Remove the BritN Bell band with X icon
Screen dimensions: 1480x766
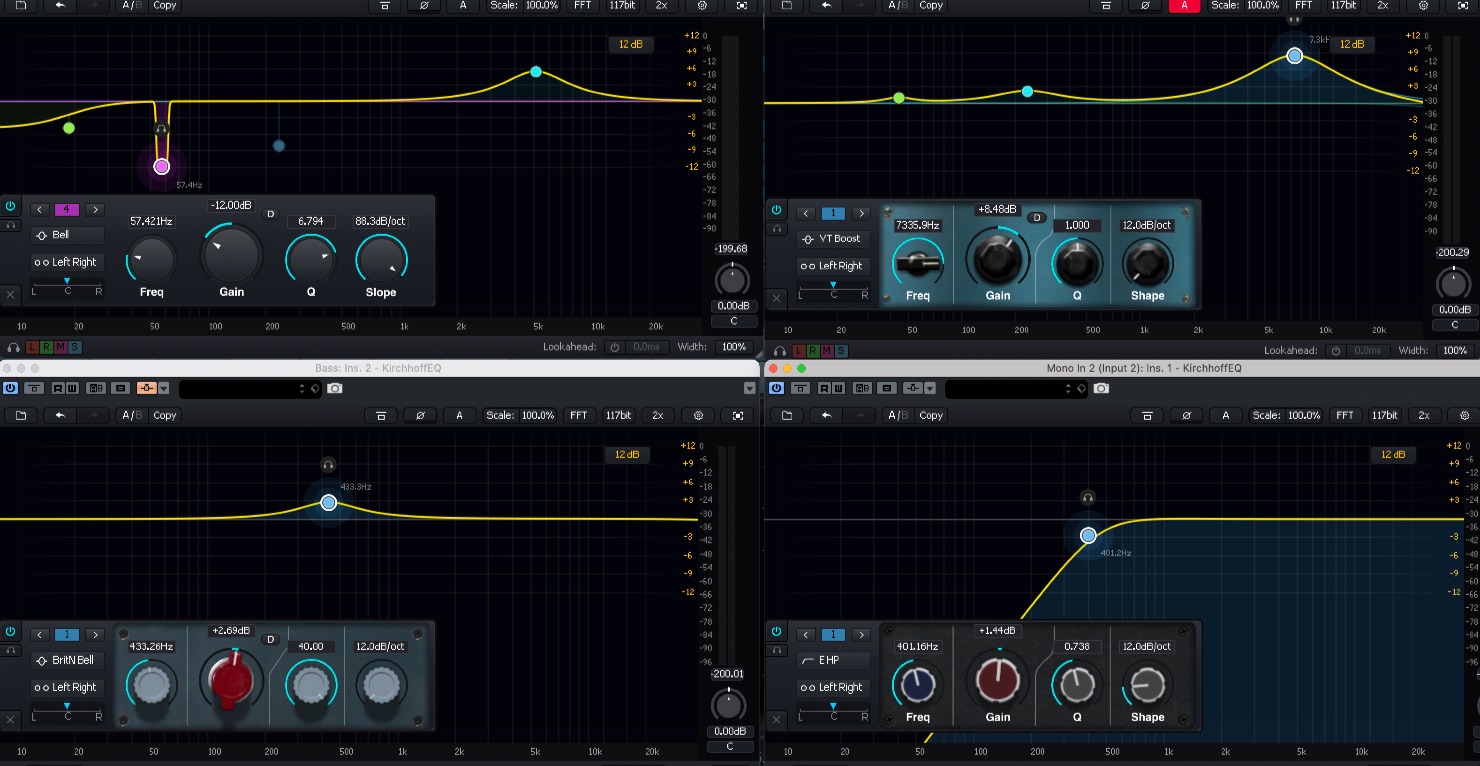pyautogui.click(x=10, y=719)
